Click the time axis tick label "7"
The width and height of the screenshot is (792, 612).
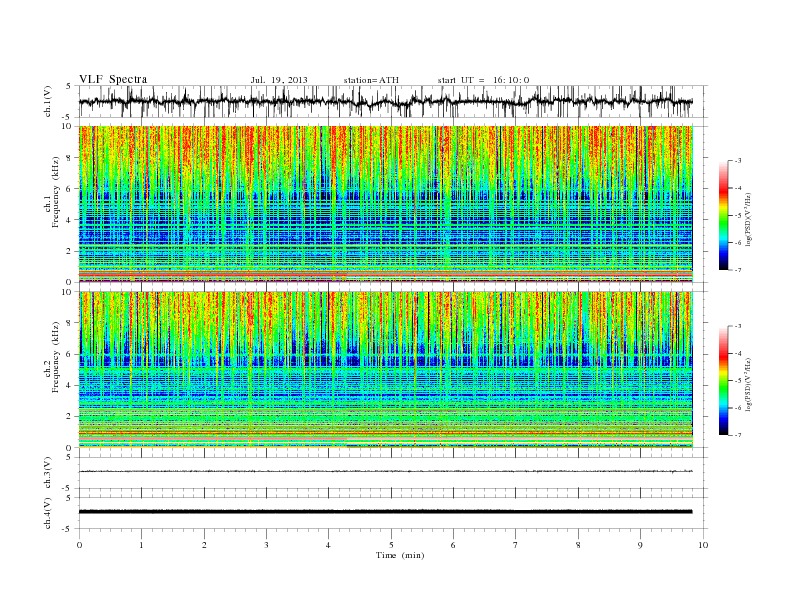[516, 545]
